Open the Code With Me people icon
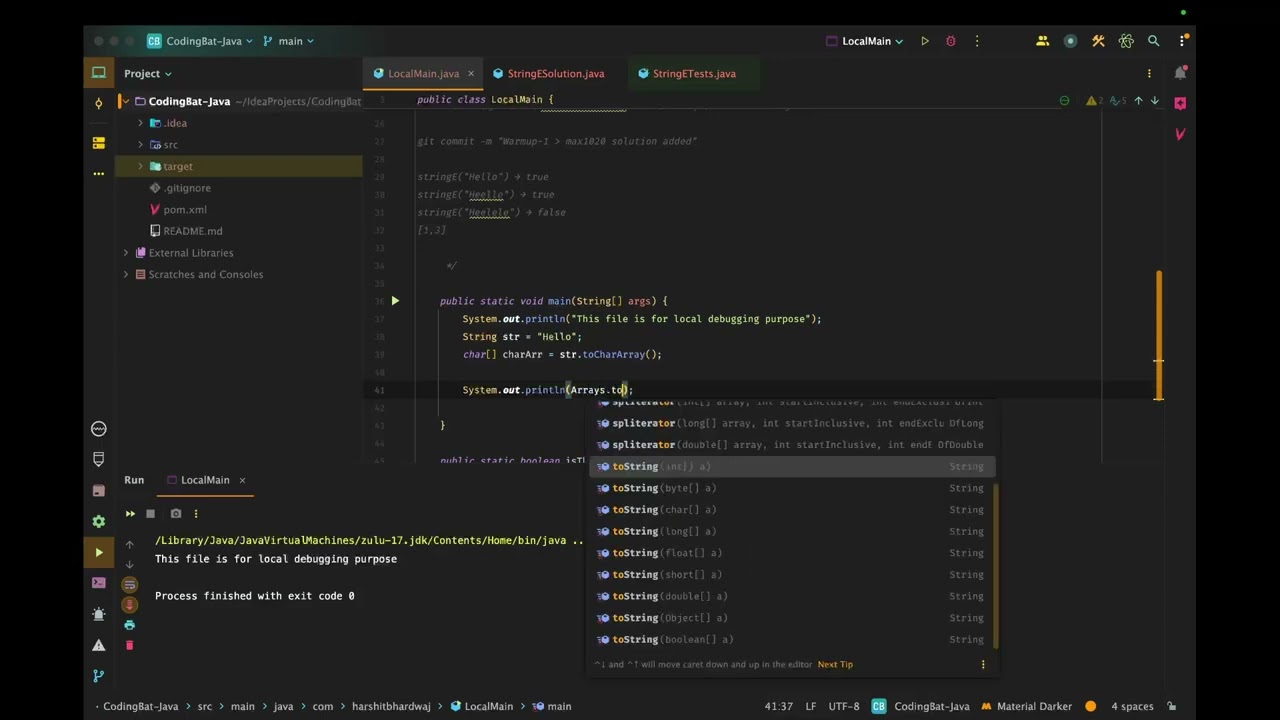 tap(1042, 41)
